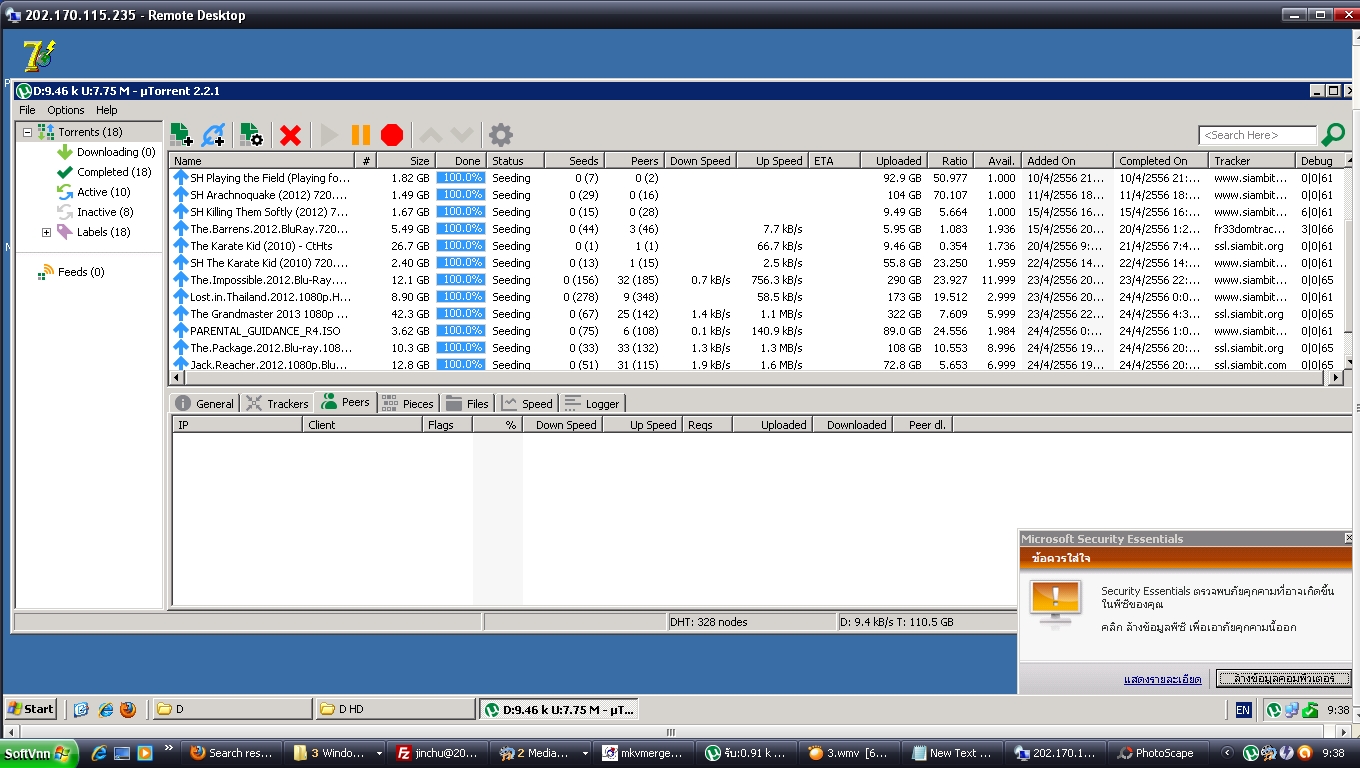Open the mkvmerge taskbar button

[x=643, y=753]
